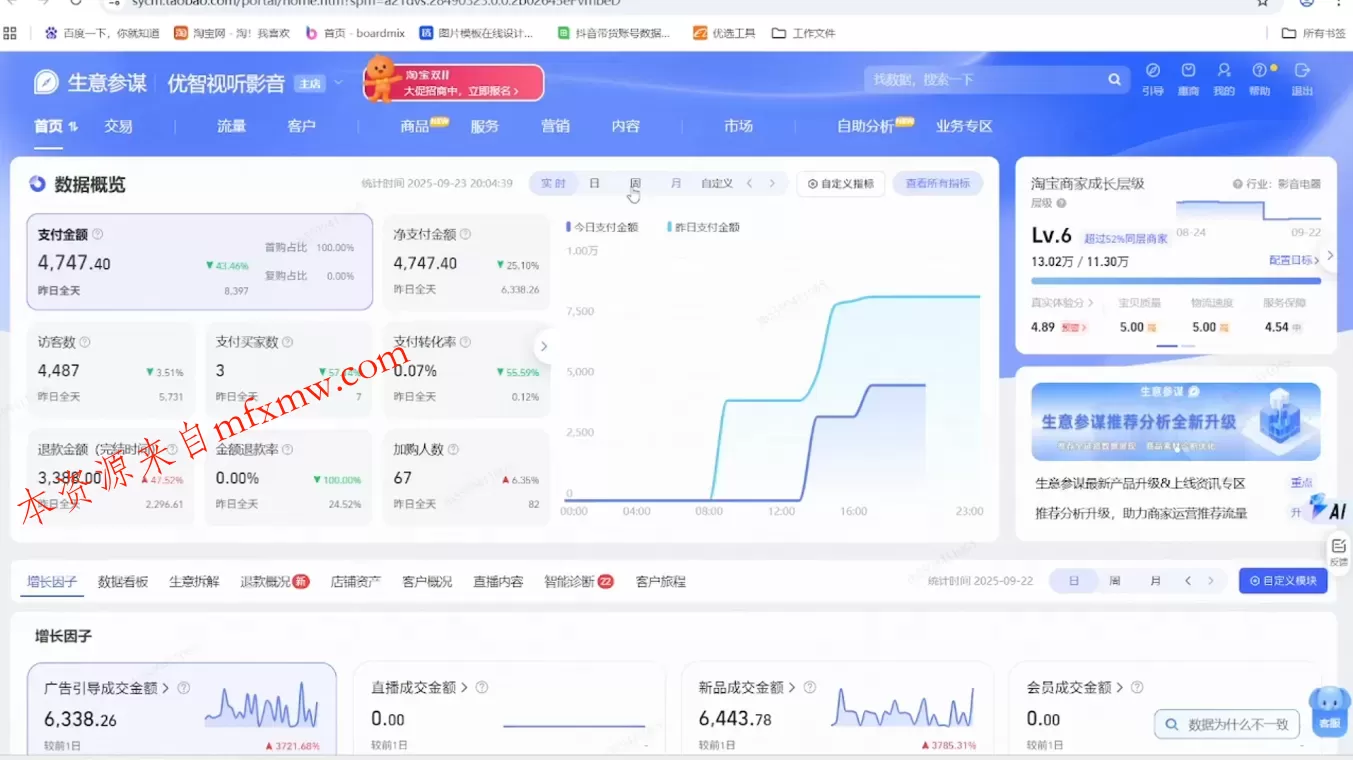Go to next period in 数据概览

(x=772, y=184)
